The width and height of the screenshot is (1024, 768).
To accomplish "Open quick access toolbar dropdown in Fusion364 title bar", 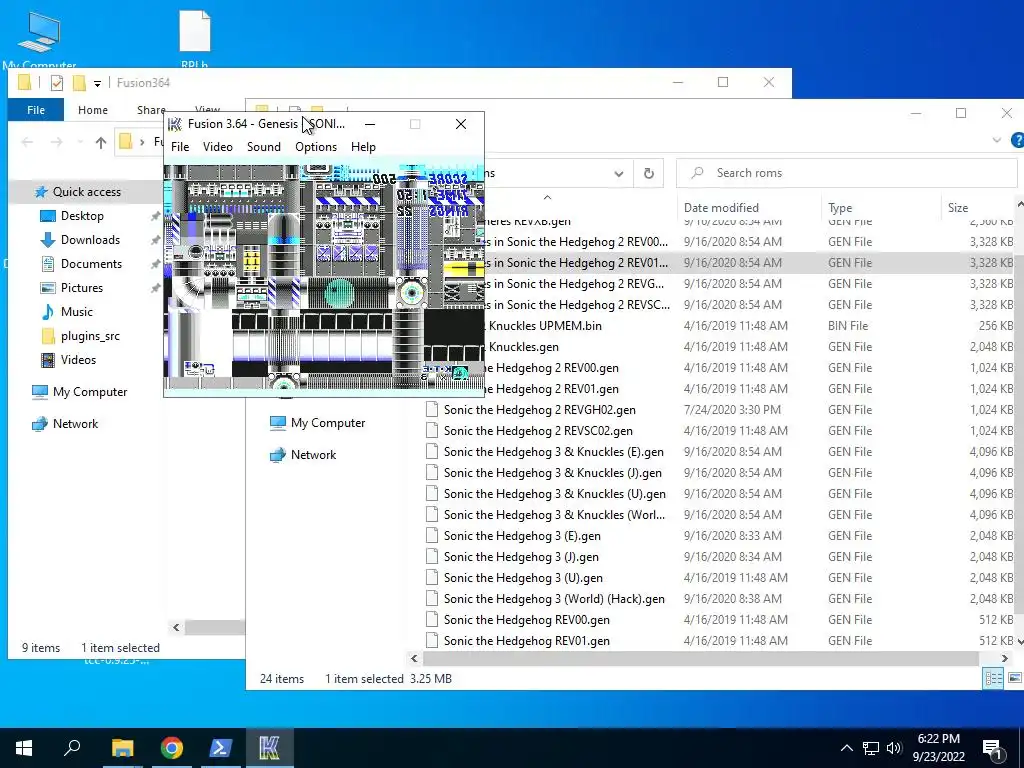I will [x=97, y=83].
